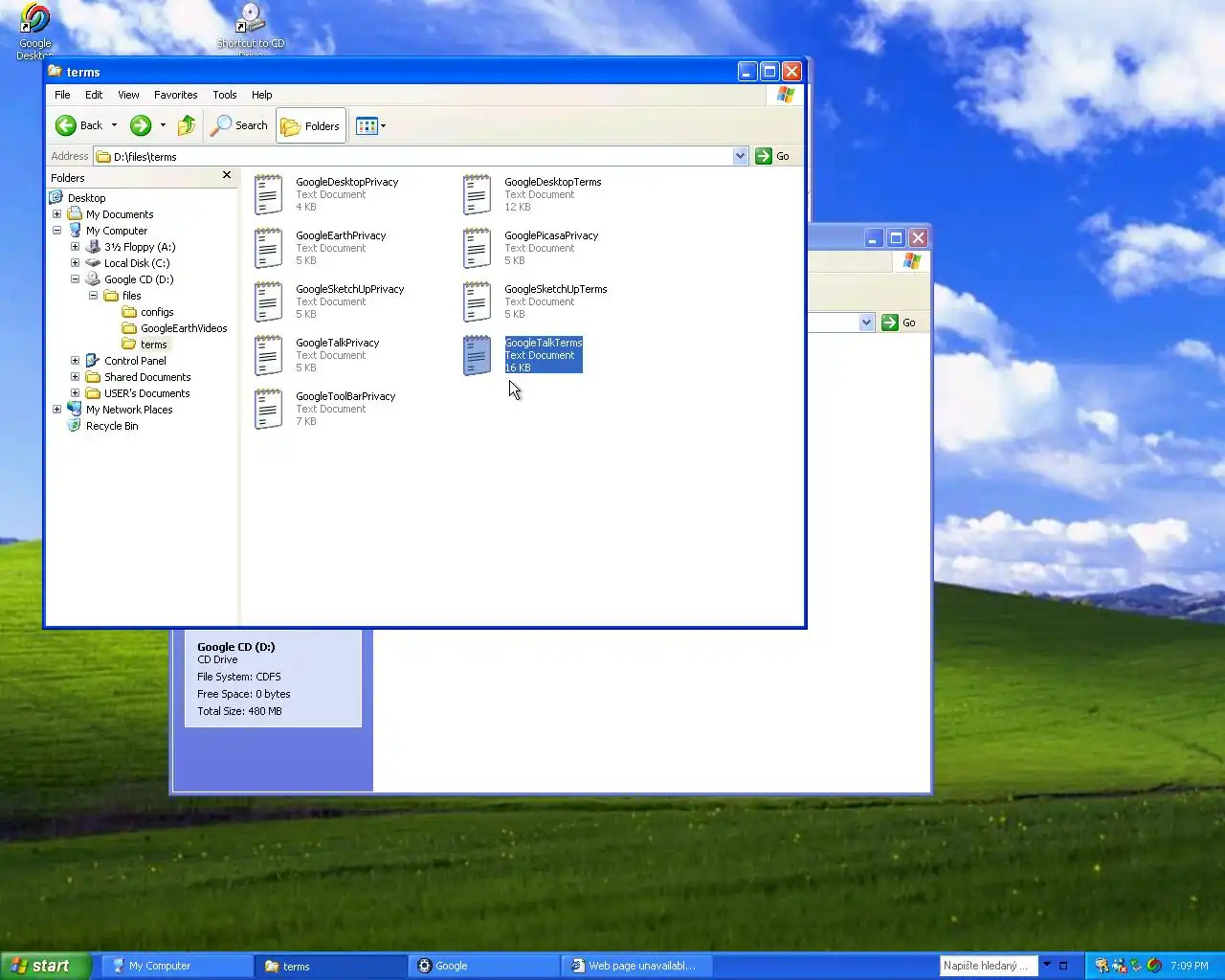
Task: Open the View menu
Action: [x=128, y=95]
